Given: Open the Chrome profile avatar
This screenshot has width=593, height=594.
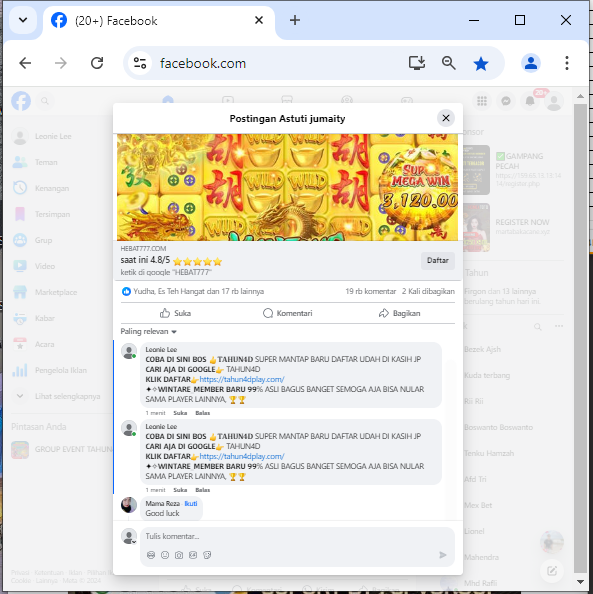Looking at the screenshot, I should [x=530, y=63].
